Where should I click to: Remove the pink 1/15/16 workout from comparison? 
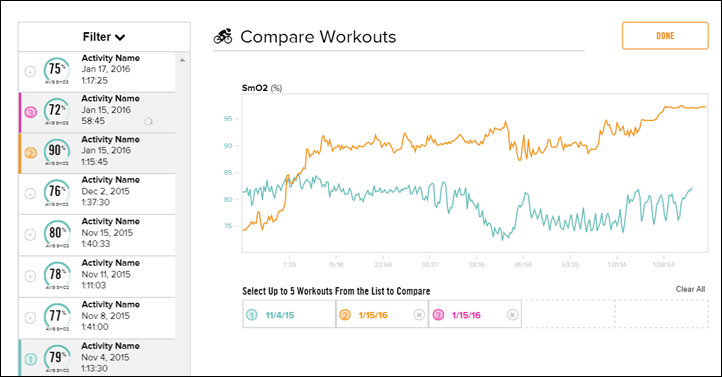click(x=512, y=315)
